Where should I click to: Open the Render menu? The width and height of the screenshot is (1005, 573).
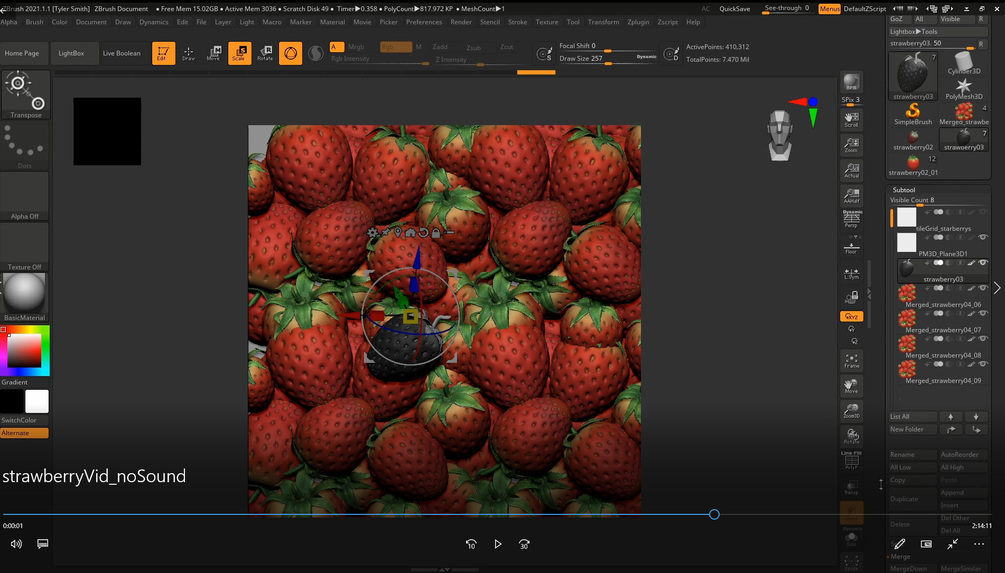coord(461,22)
